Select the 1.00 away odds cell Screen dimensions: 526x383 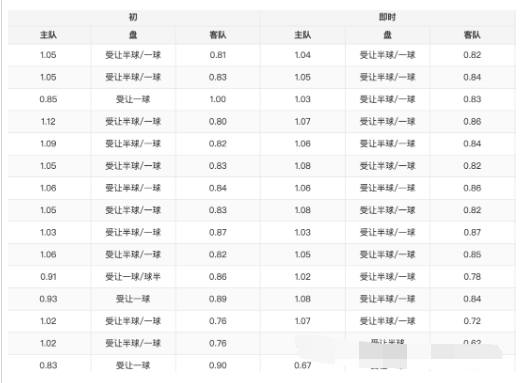218,99
